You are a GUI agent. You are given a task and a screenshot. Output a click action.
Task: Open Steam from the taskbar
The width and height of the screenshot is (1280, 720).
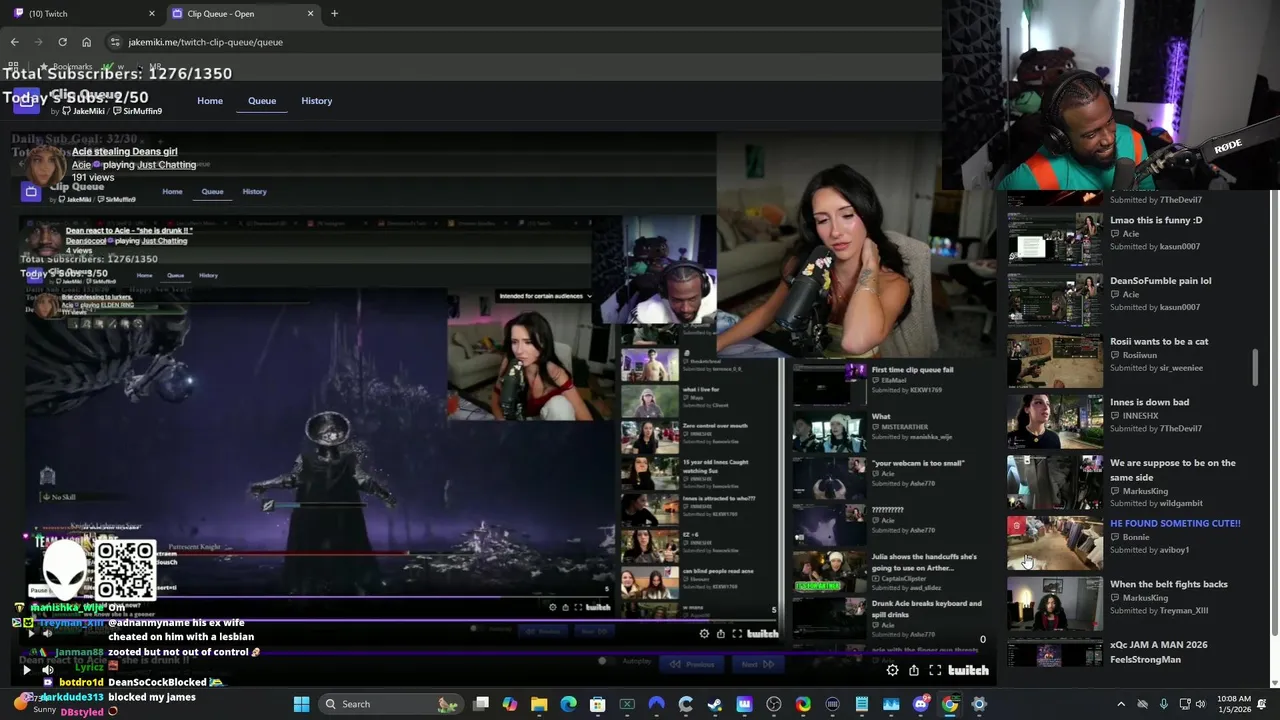coord(715,704)
